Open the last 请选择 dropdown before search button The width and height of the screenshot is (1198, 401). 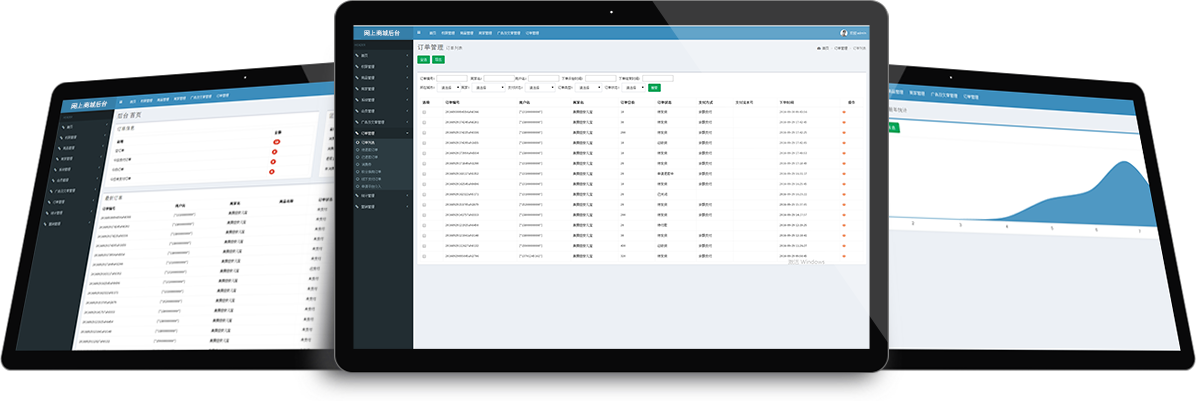pos(633,87)
